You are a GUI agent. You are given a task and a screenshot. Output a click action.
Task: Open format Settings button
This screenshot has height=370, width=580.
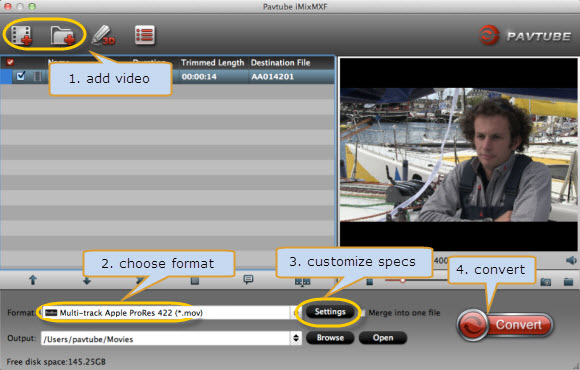(330, 312)
